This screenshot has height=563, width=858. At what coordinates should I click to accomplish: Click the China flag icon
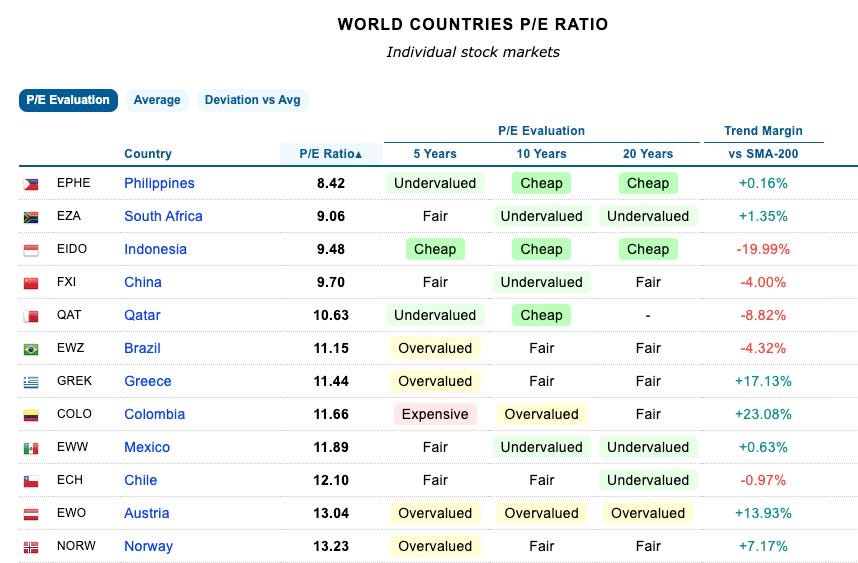click(31, 283)
